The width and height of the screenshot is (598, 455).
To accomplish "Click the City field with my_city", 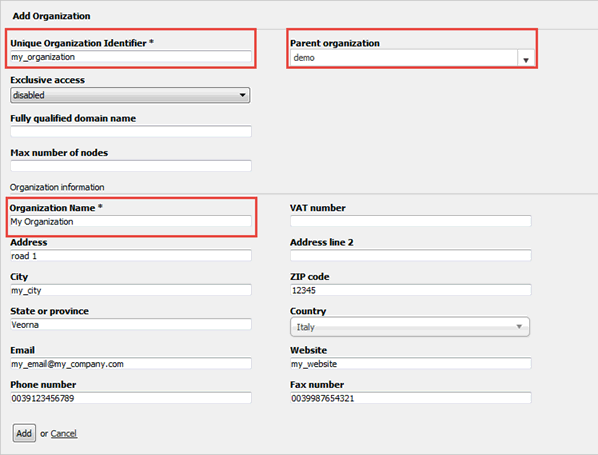I will pyautogui.click(x=131, y=290).
